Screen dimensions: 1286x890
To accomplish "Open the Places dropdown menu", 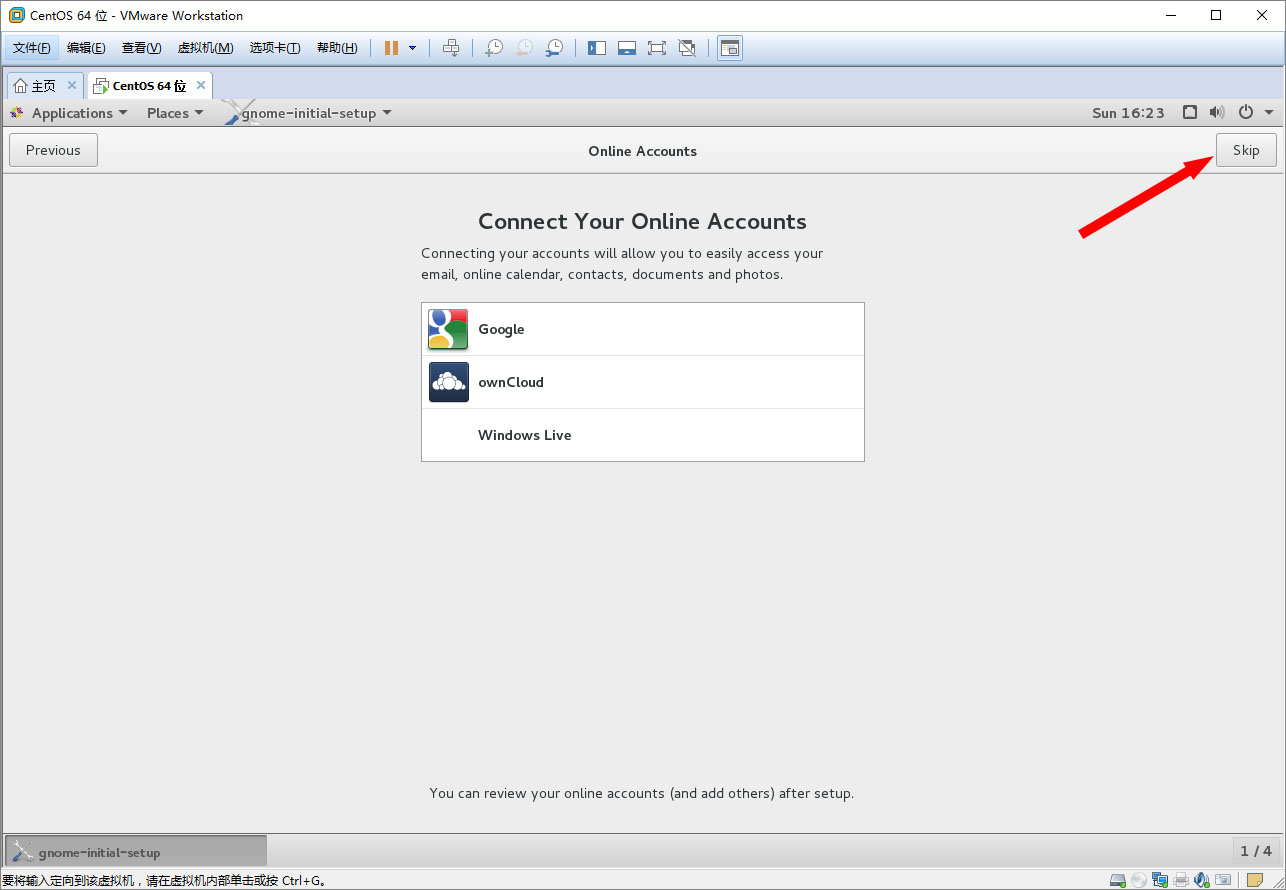I will coord(174,113).
